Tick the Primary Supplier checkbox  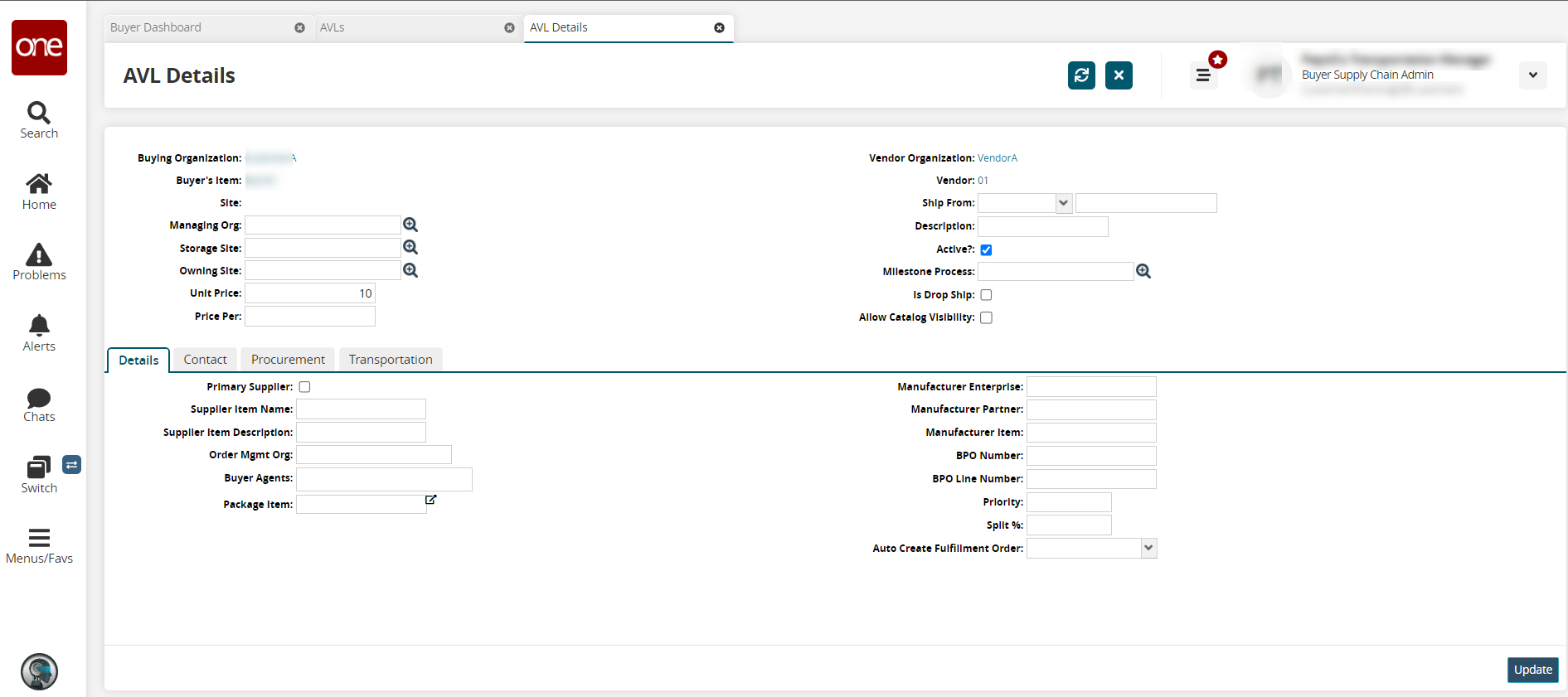304,387
